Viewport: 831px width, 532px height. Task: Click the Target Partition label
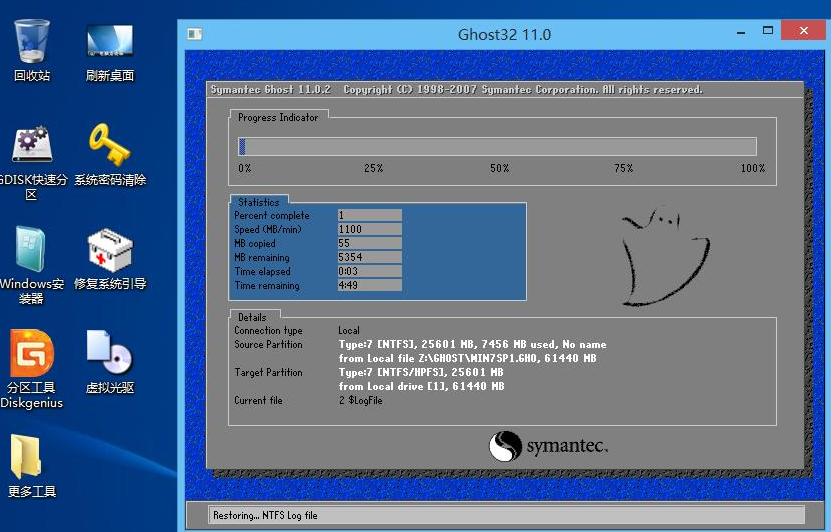(268, 373)
